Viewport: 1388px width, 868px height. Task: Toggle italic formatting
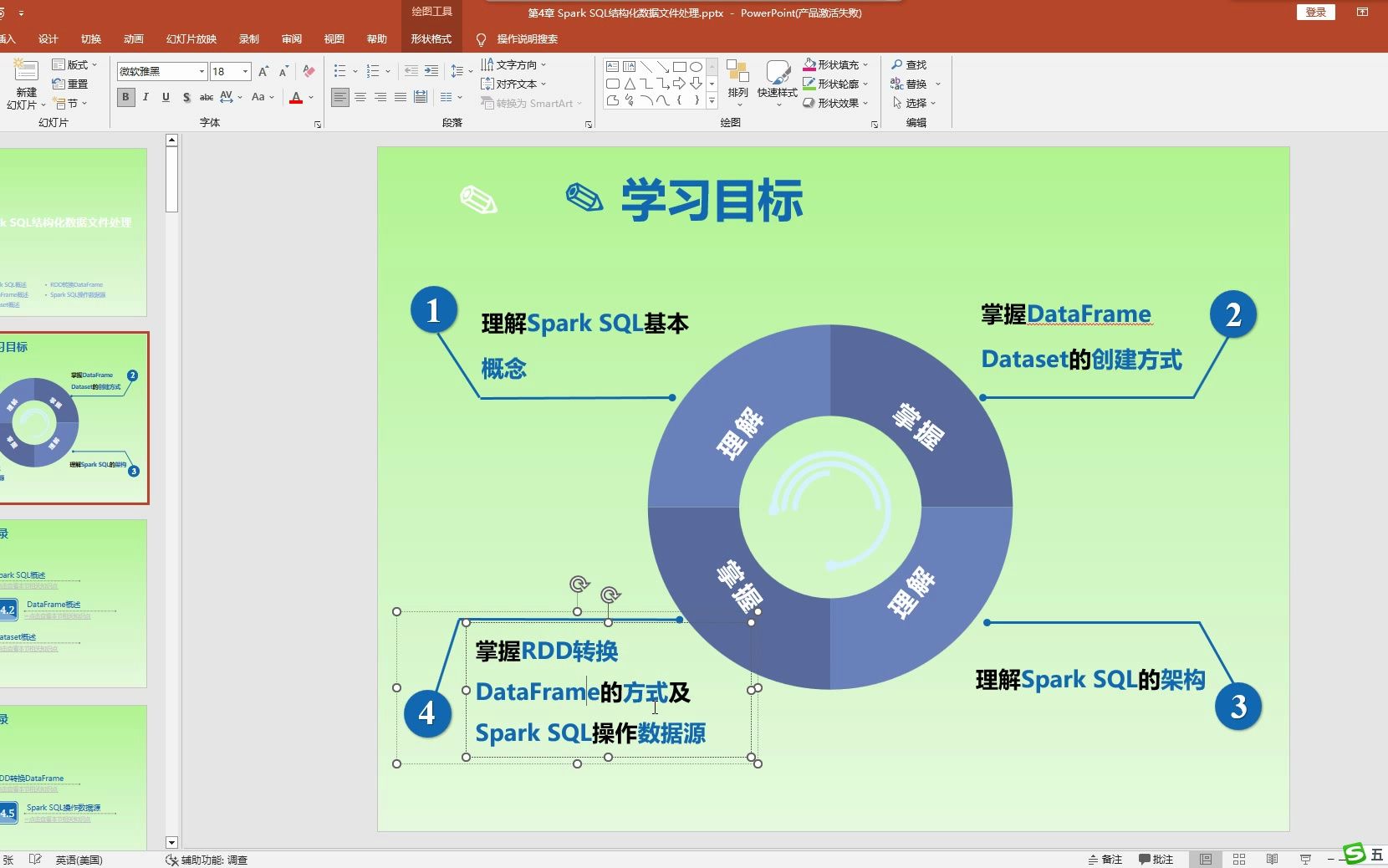(x=145, y=98)
